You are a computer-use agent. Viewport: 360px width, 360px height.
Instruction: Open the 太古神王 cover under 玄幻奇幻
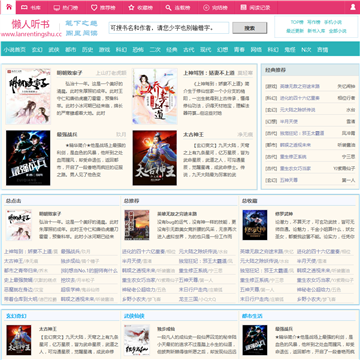pos(19,340)
